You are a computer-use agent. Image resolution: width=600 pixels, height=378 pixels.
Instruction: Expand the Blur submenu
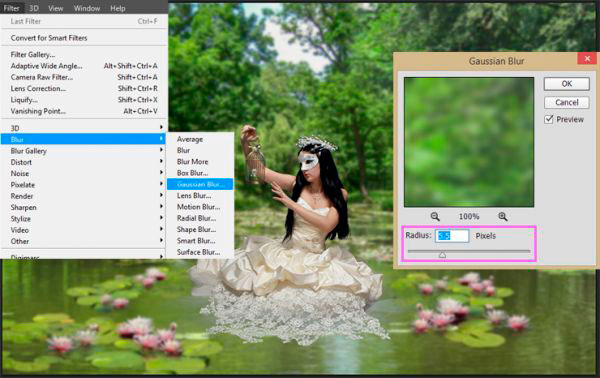[x=84, y=139]
